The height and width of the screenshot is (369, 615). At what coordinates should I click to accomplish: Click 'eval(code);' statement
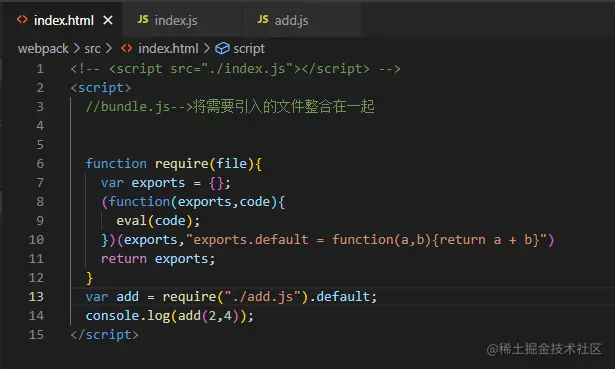[158, 221]
